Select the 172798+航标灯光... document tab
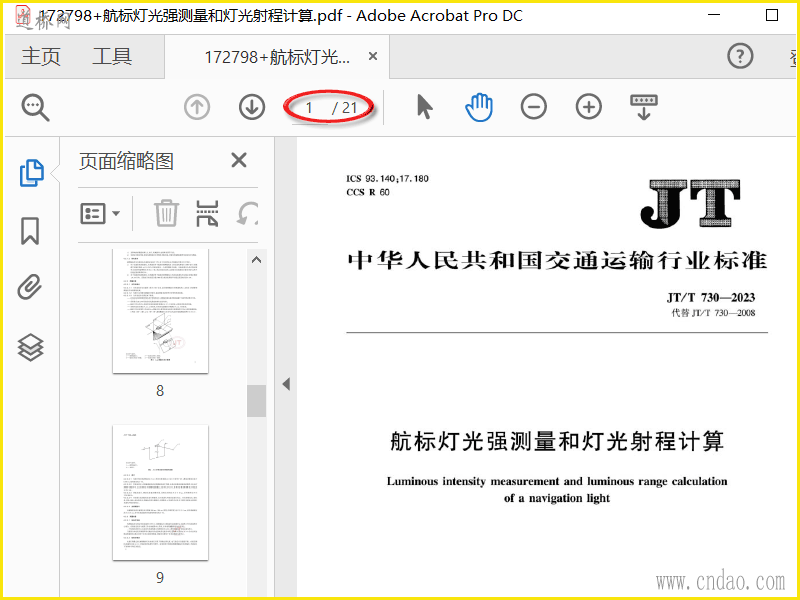Viewport: 800px width, 600px height. coord(277,57)
